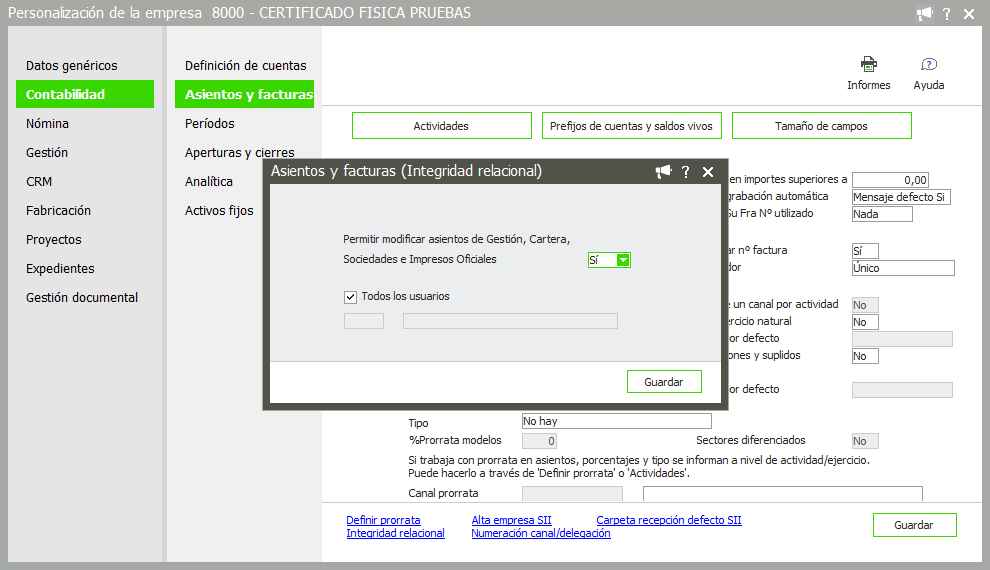Click the Definir prorrata link
The height and width of the screenshot is (570, 990).
pyautogui.click(x=383, y=520)
